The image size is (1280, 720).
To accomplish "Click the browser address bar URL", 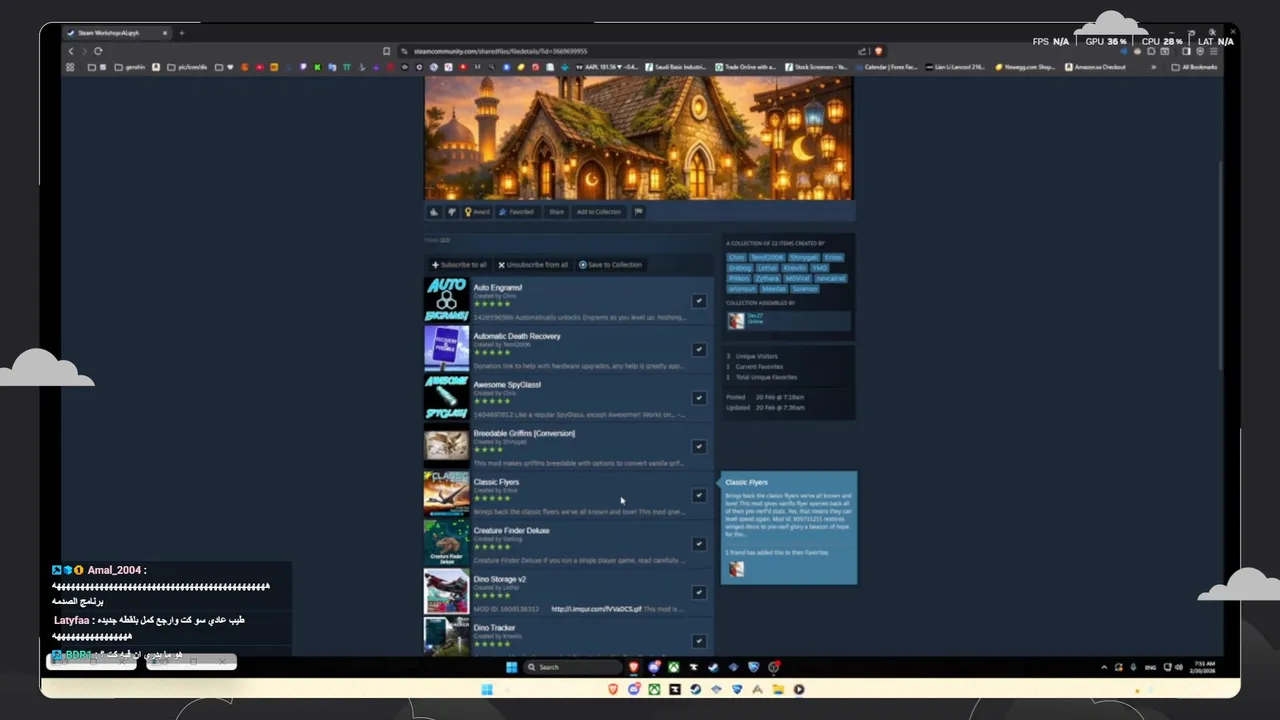I will [x=500, y=51].
